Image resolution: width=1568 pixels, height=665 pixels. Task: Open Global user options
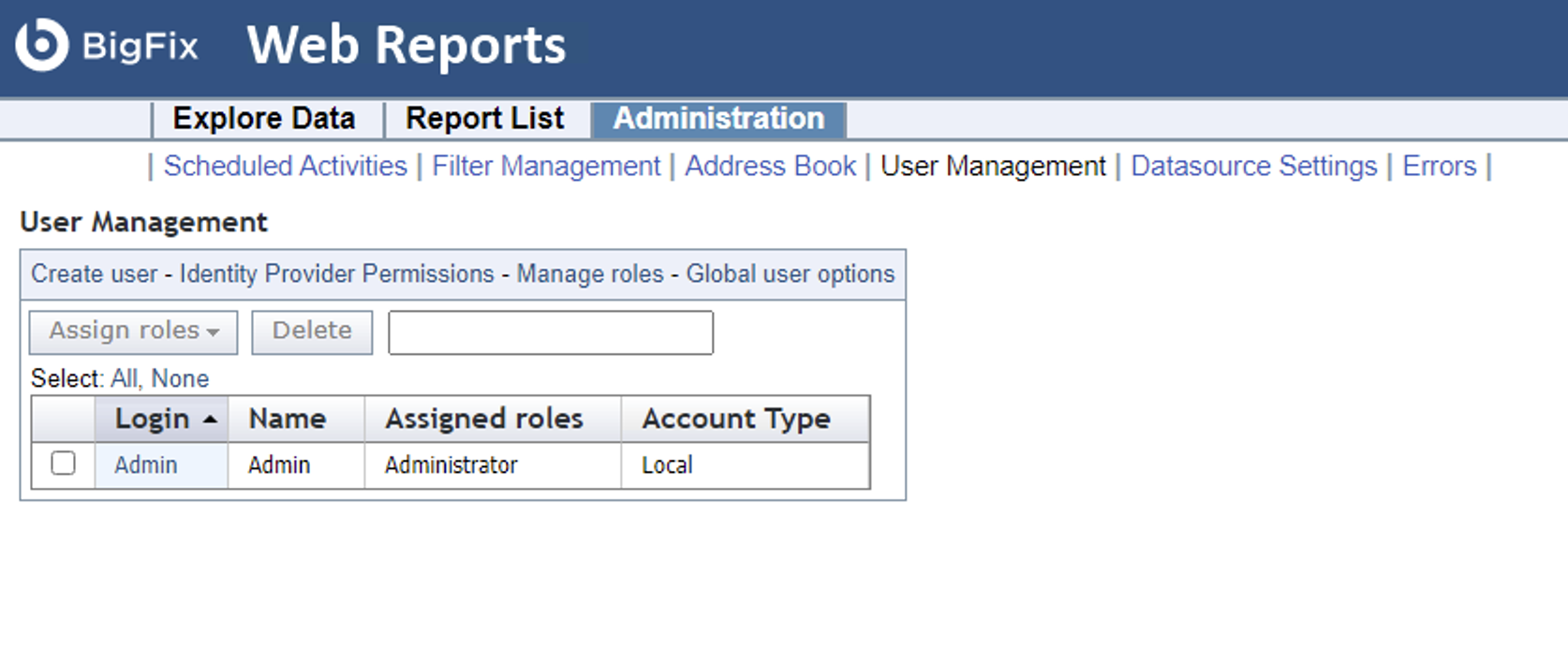click(790, 273)
